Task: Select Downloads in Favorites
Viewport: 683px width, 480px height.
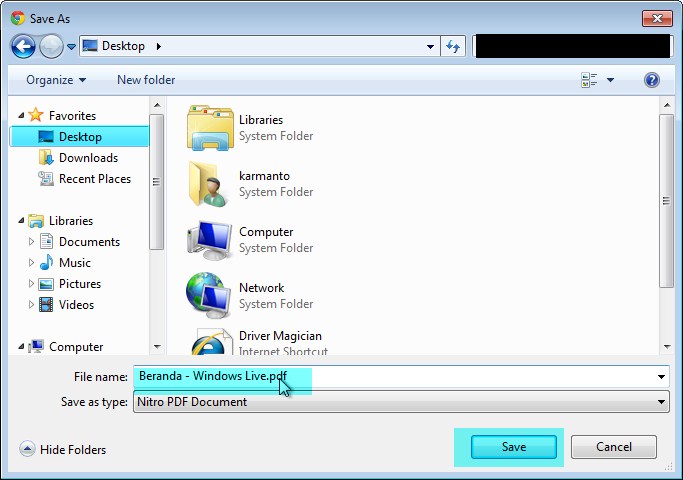Action: [88, 157]
